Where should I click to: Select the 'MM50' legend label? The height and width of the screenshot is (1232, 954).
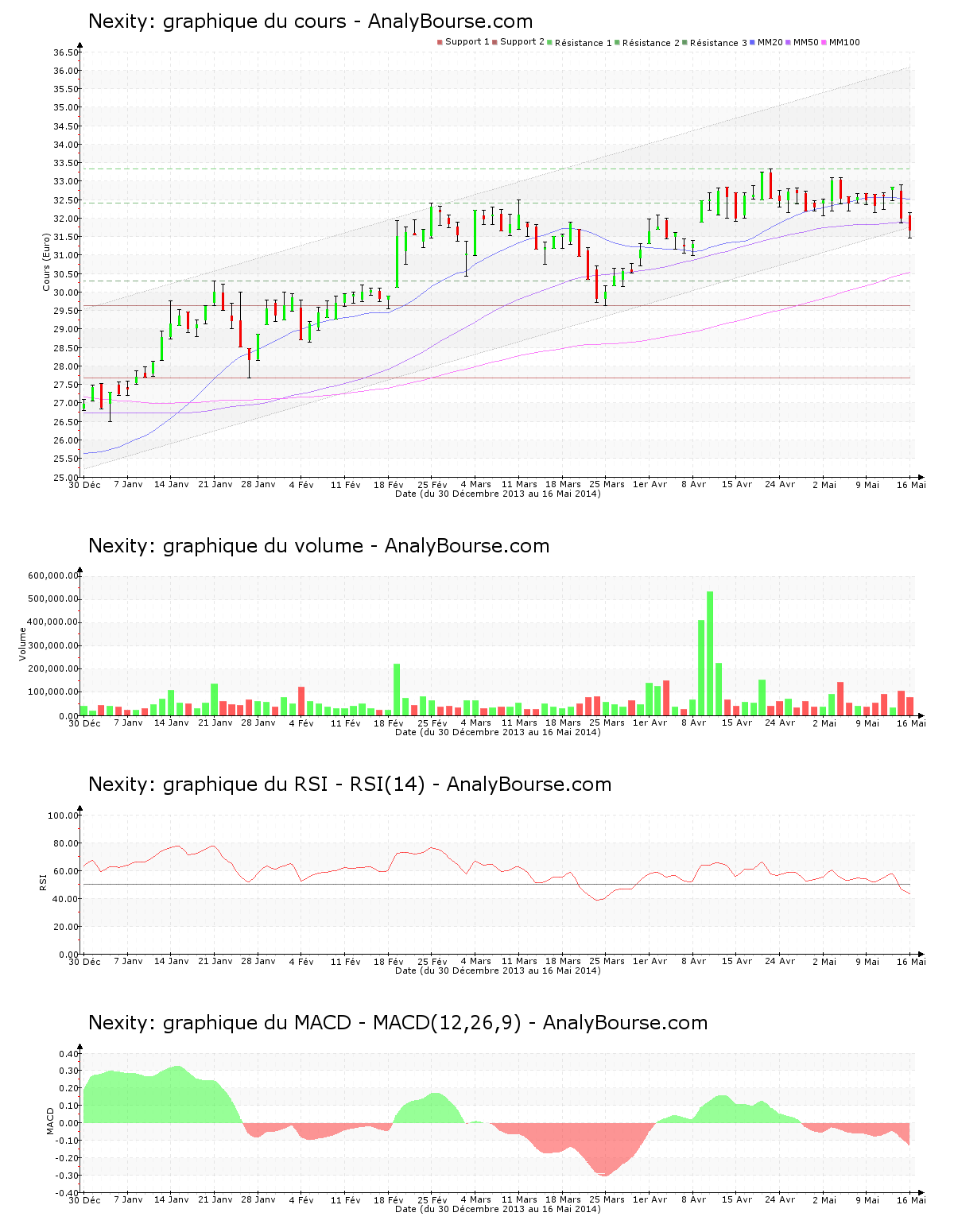click(805, 42)
